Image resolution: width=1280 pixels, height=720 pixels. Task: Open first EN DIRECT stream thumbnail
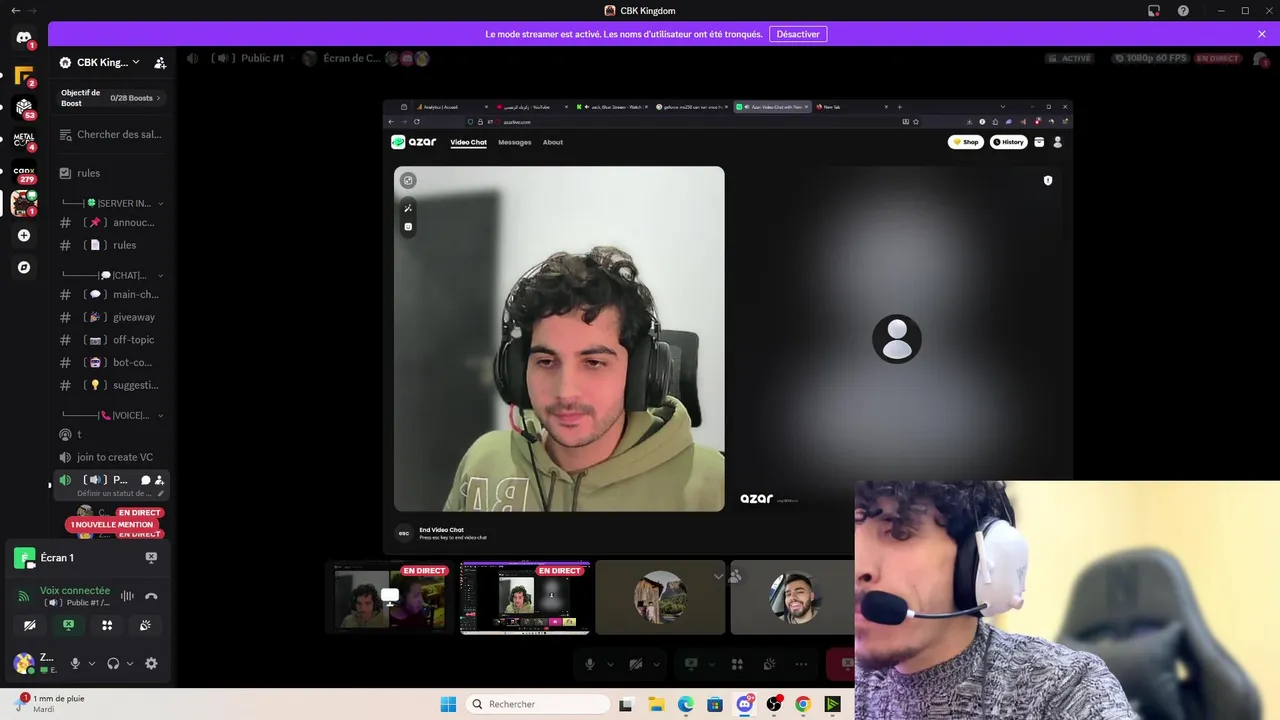pyautogui.click(x=390, y=598)
